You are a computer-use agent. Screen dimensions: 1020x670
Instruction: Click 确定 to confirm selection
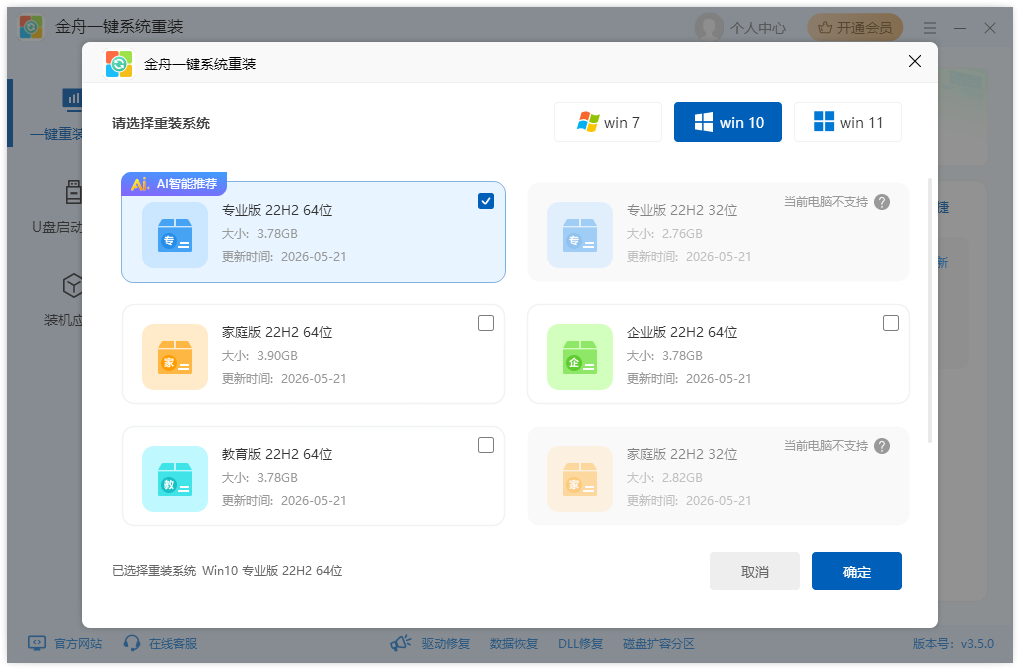[x=857, y=571]
